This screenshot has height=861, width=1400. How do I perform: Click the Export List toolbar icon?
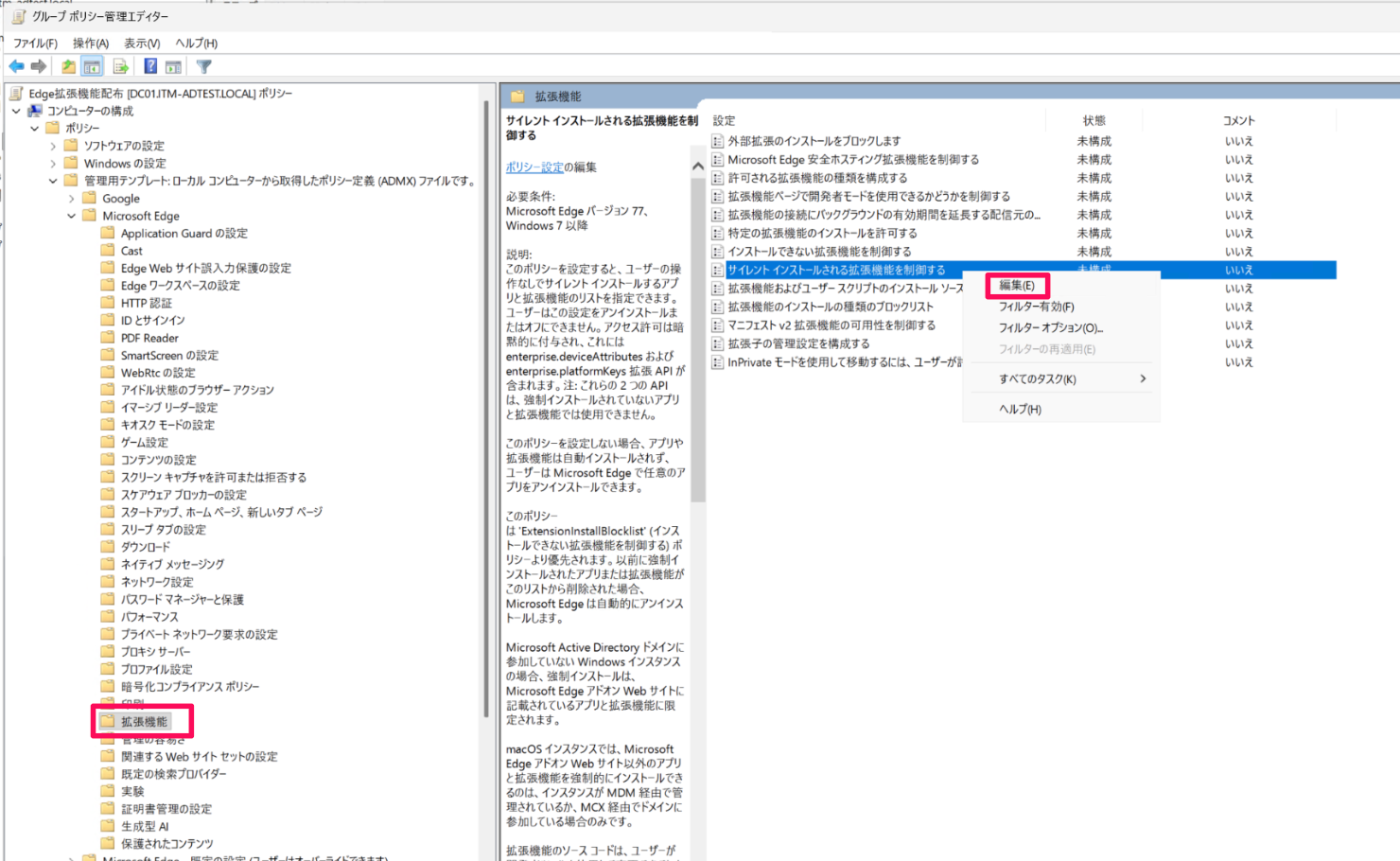coord(120,66)
